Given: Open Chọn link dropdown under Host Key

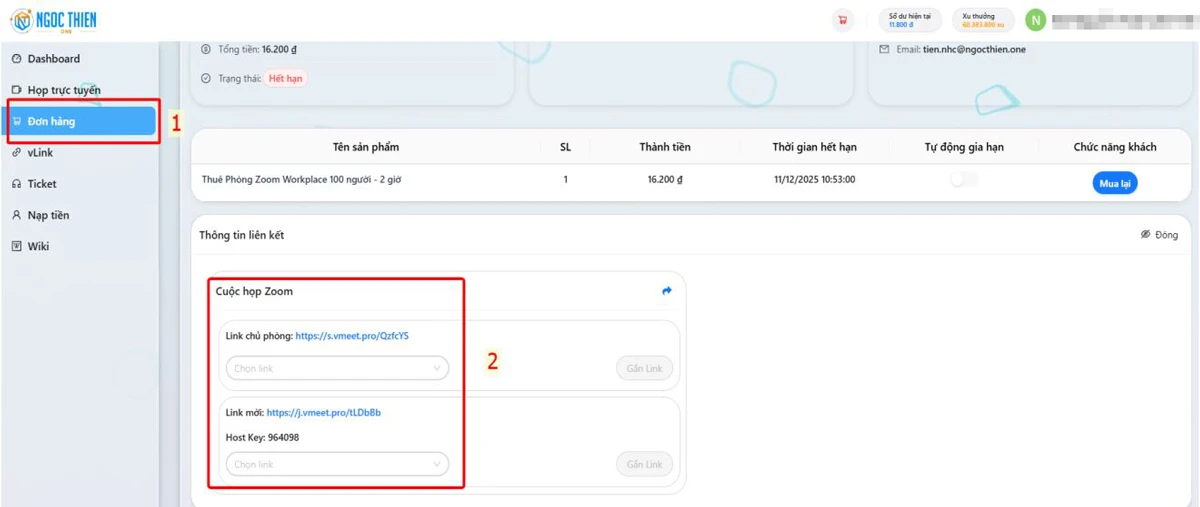Looking at the screenshot, I should point(336,465).
